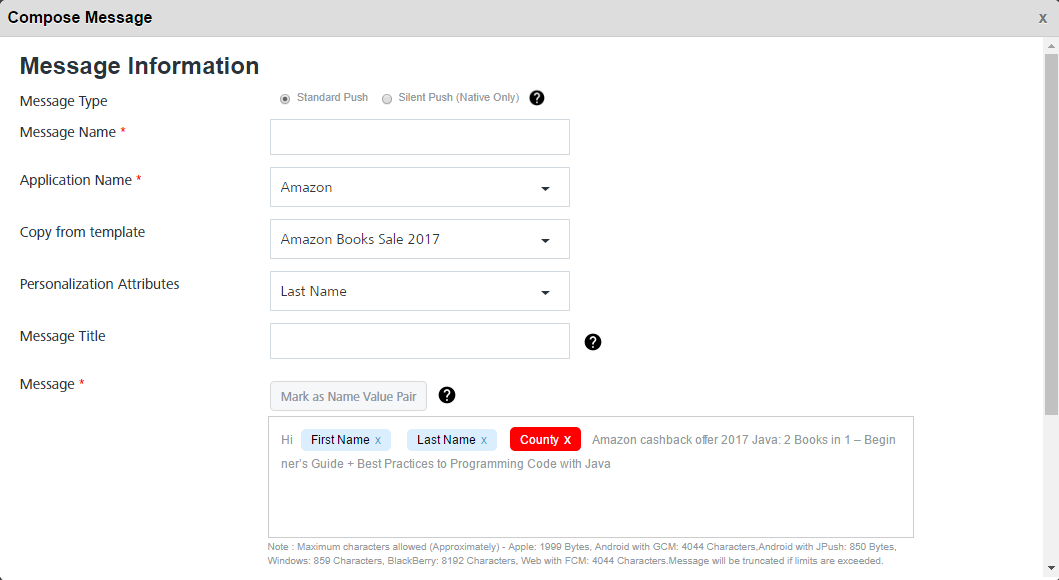This screenshot has height=580, width=1059.
Task: Click the scrollbar up arrow
Action: [1051, 46]
